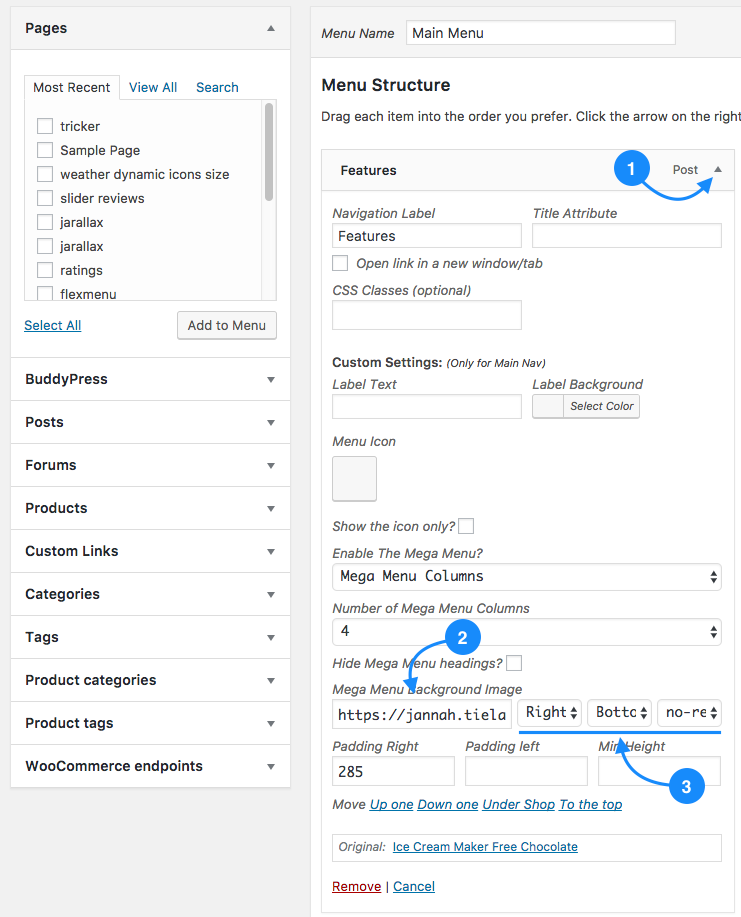Click the Pages list scrollbar
Image resolution: width=741 pixels, height=917 pixels.
click(269, 152)
